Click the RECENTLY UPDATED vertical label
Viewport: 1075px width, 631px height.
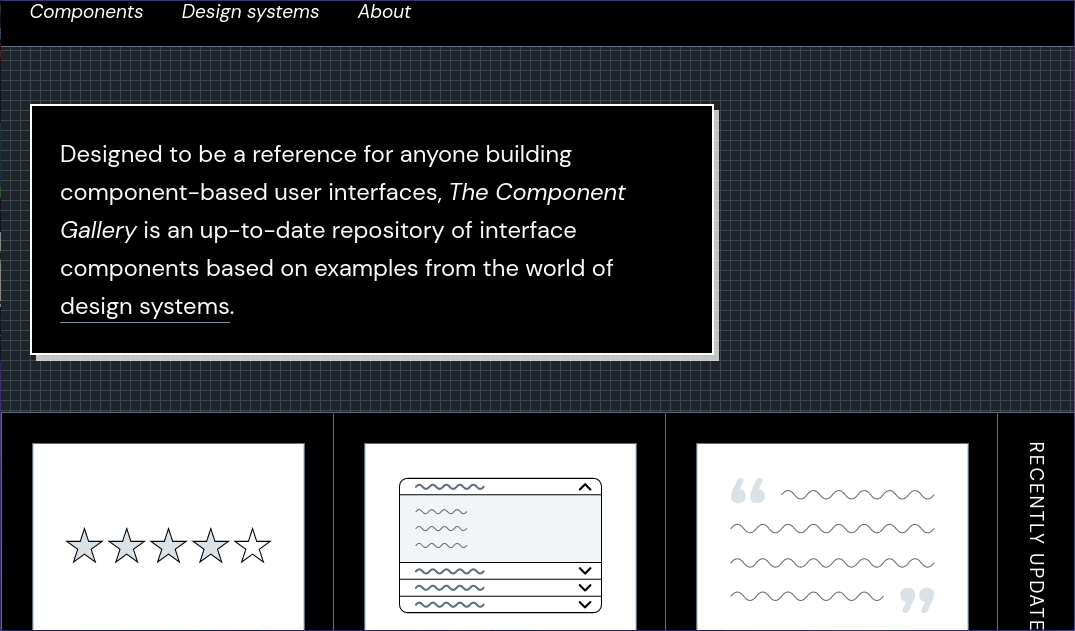click(1036, 530)
